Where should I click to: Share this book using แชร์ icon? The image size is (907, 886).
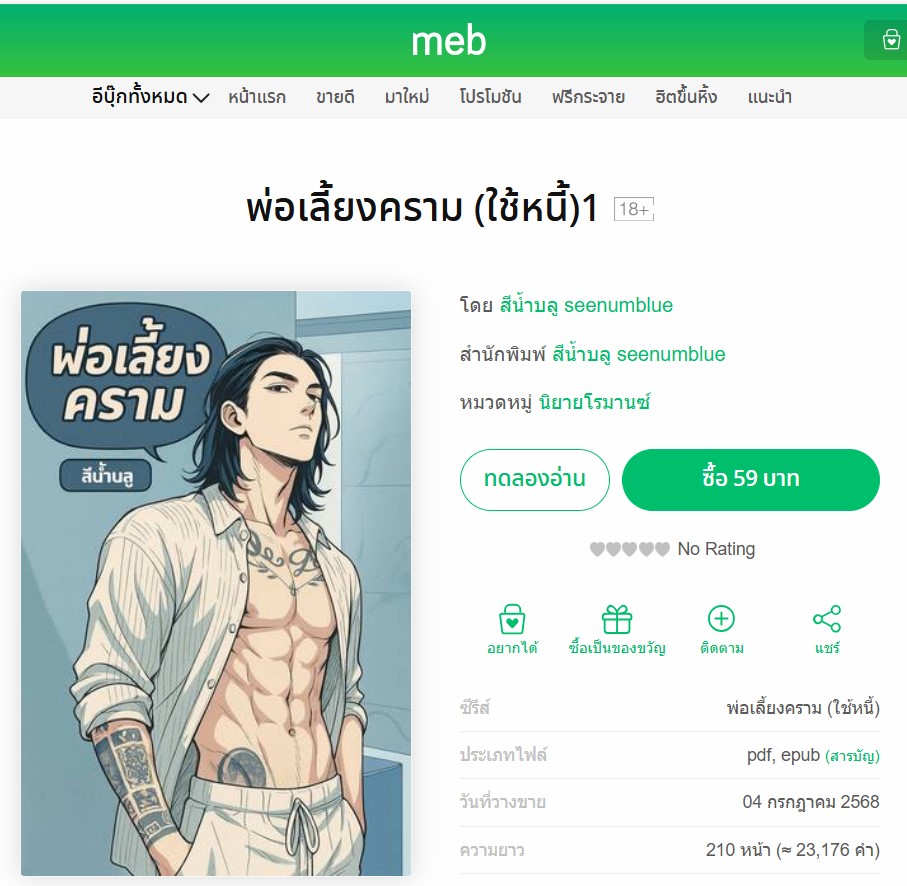pos(827,629)
